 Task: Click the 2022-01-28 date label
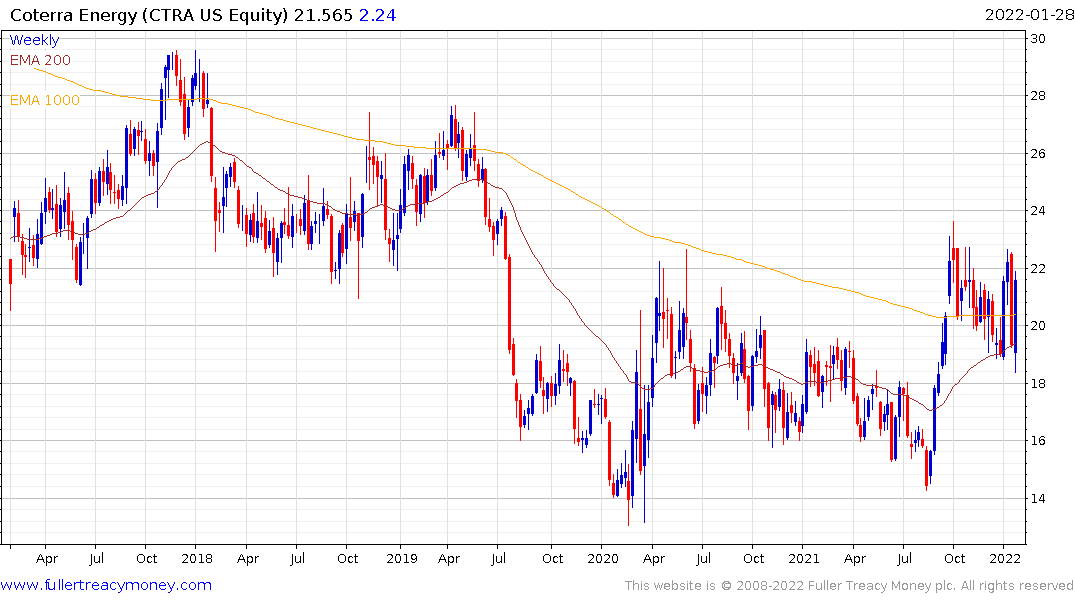coord(1028,15)
